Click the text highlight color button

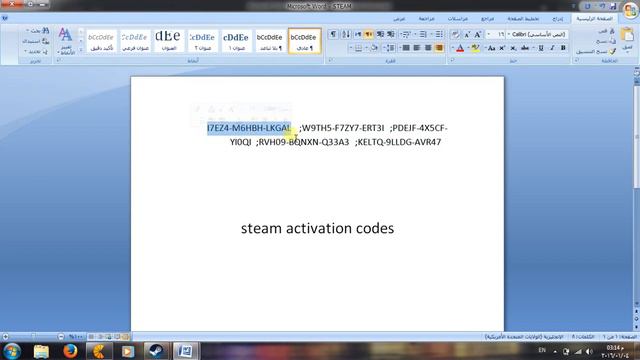point(476,48)
